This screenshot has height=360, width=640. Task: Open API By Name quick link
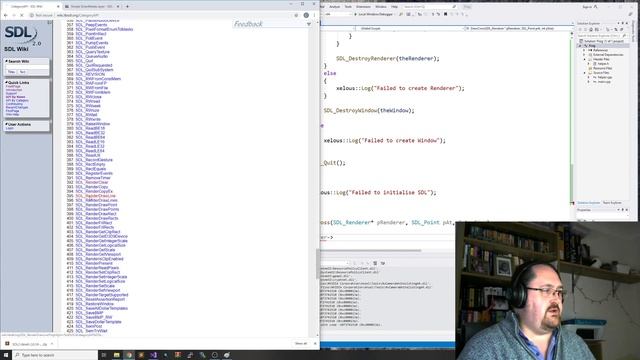pyautogui.click(x=16, y=97)
